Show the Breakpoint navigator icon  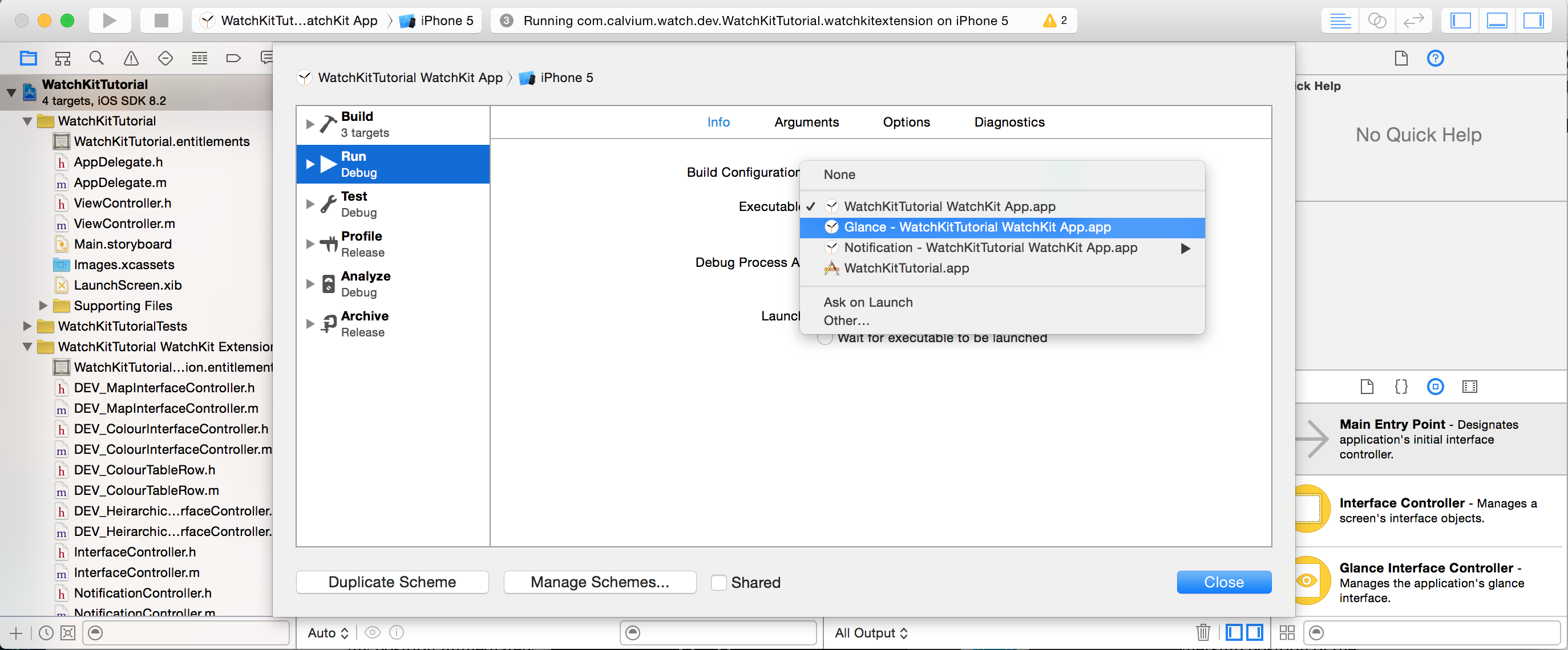(x=233, y=58)
